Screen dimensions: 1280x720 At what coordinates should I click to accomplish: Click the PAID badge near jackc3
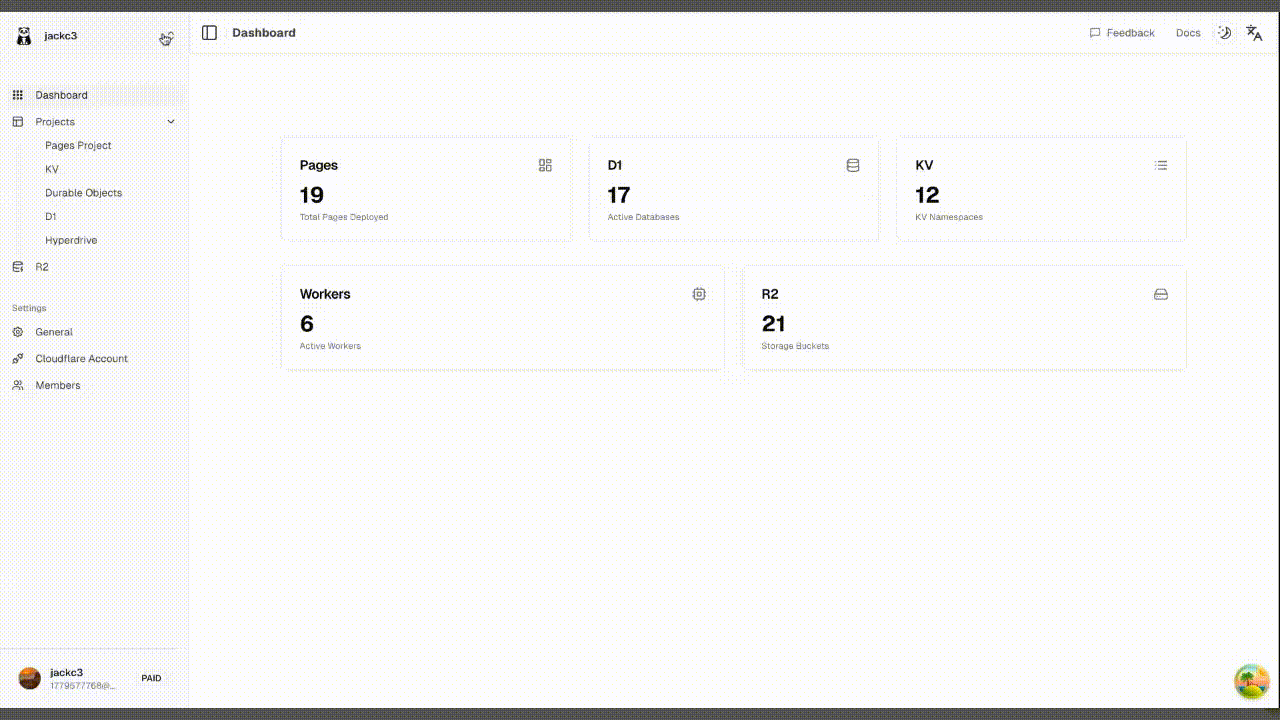[151, 678]
